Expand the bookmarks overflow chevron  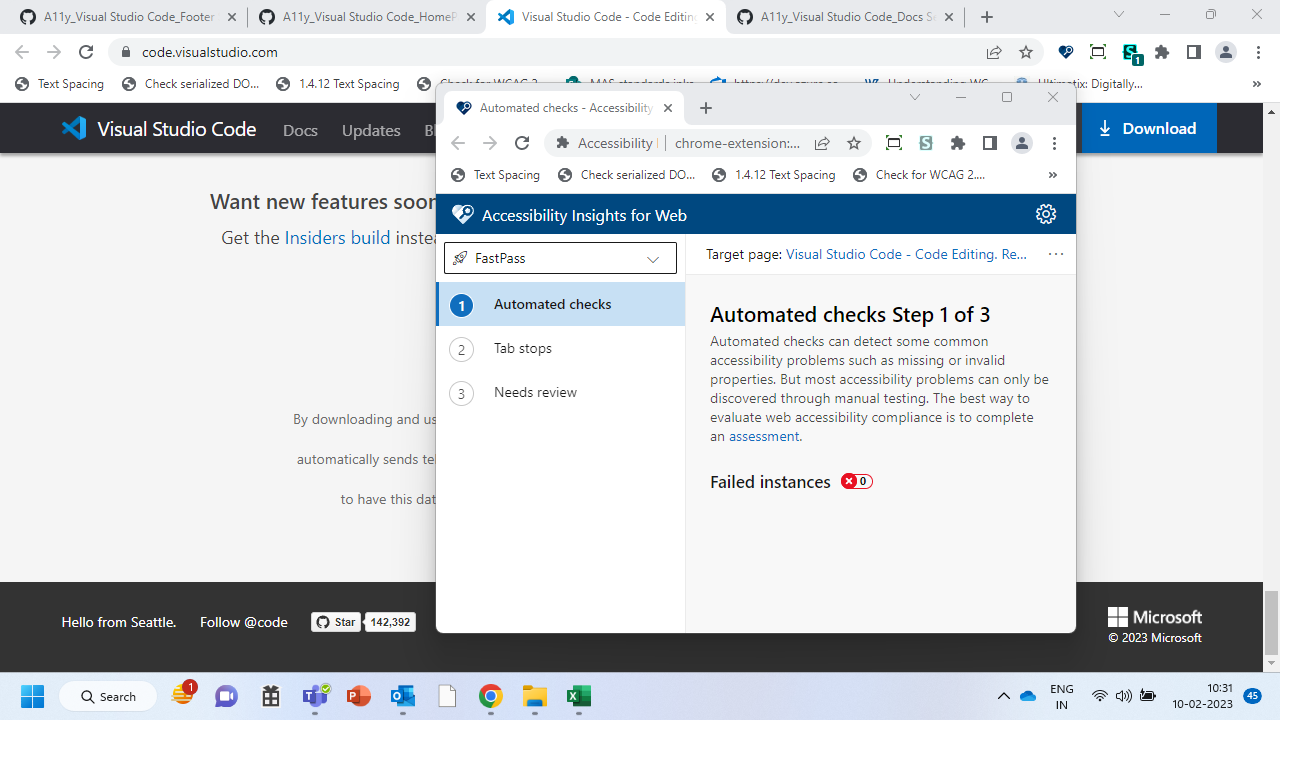(1052, 174)
